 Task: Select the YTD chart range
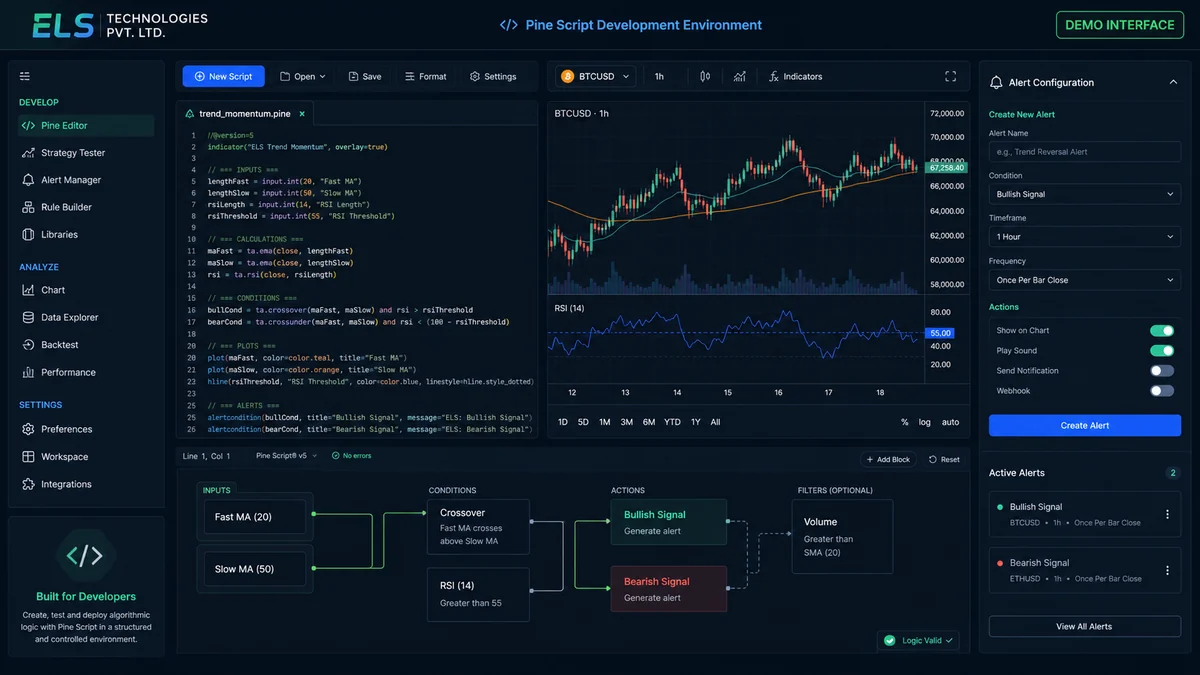pos(672,422)
